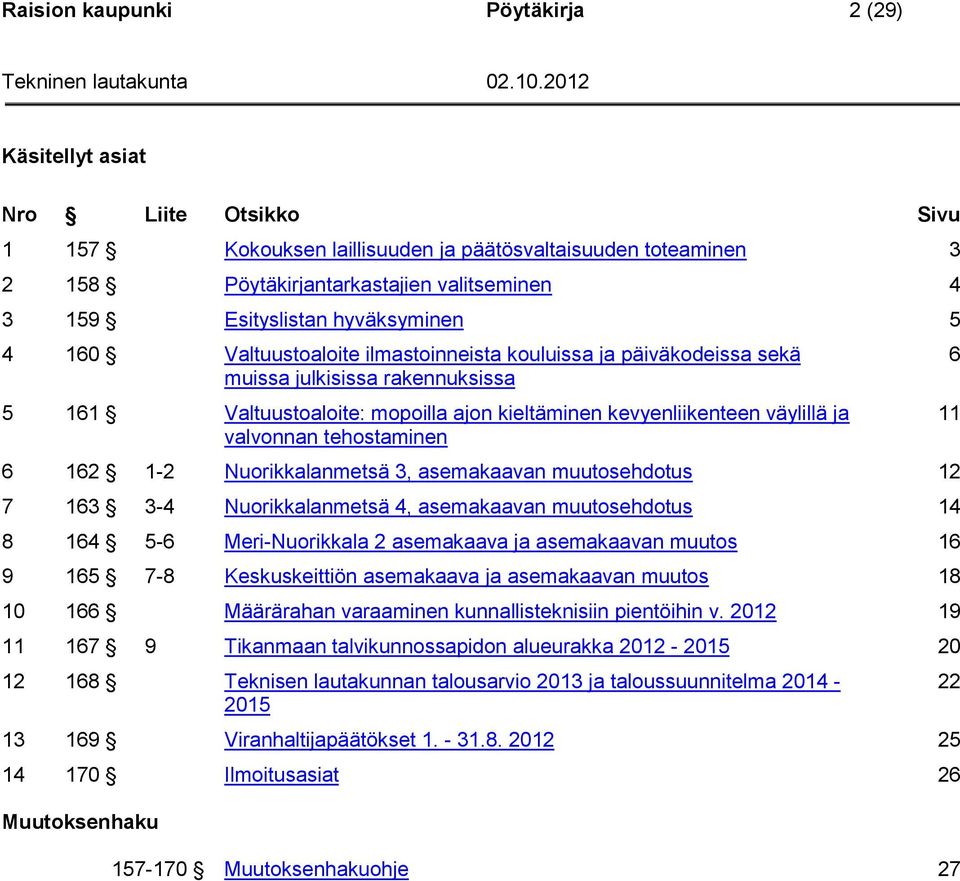Screen dimensions: 960x881
Task: Click section number '170 §'
Action: [91, 775]
